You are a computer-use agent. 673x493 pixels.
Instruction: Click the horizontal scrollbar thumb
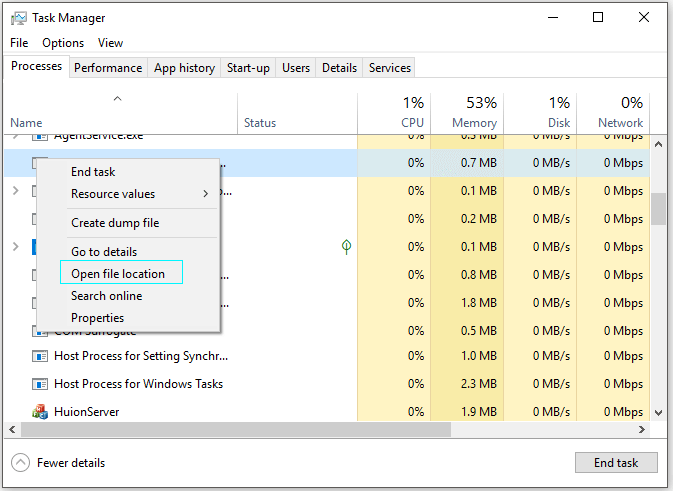coord(236,429)
